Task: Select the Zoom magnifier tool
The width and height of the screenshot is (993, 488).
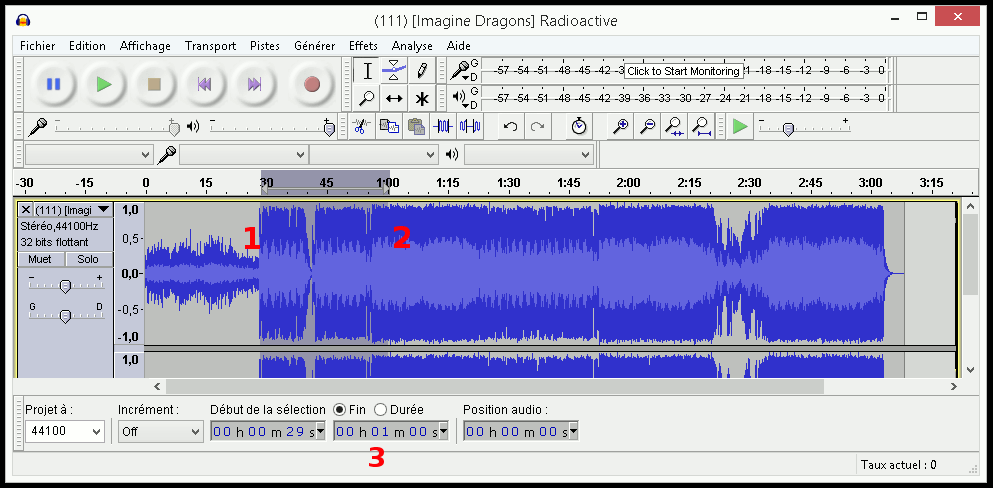Action: (367, 98)
